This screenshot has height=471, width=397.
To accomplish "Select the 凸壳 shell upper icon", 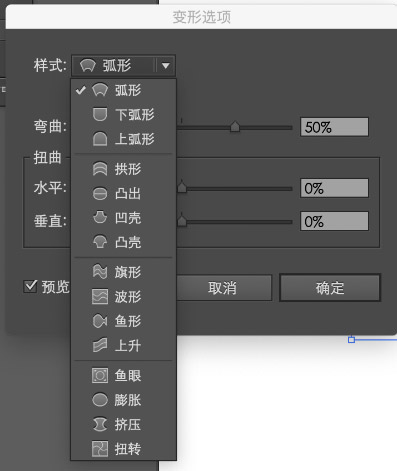I will [100, 242].
